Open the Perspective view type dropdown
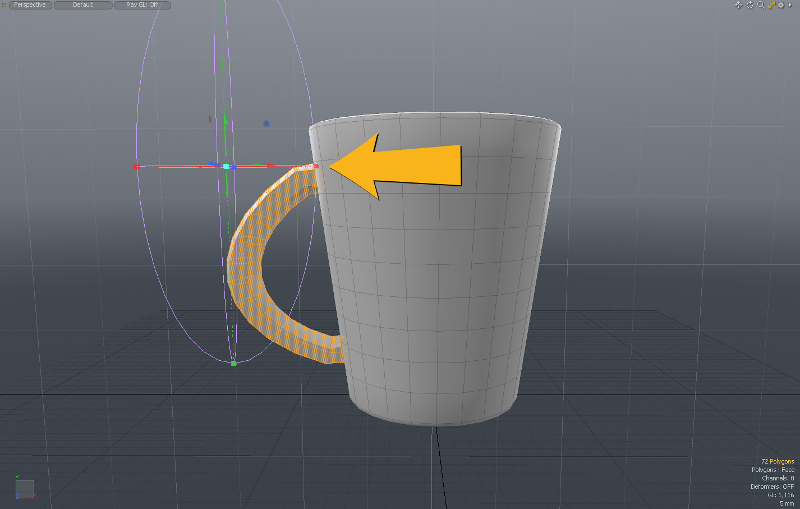Screen dimensions: 800x509 coord(28,5)
